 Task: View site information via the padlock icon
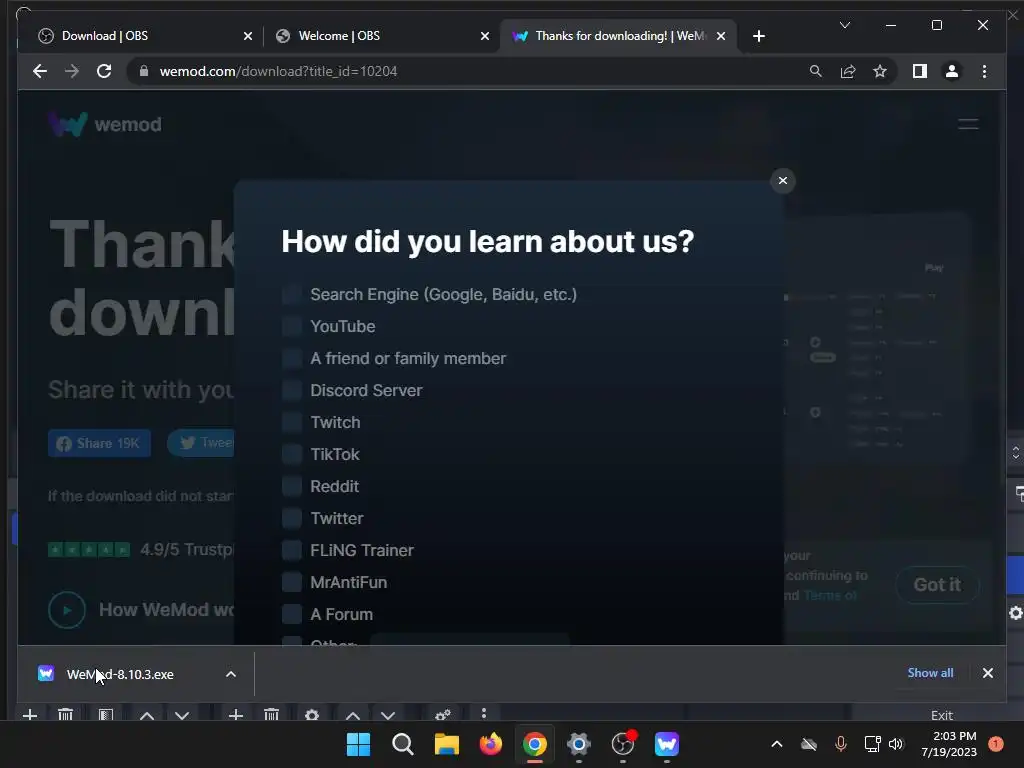click(x=144, y=71)
